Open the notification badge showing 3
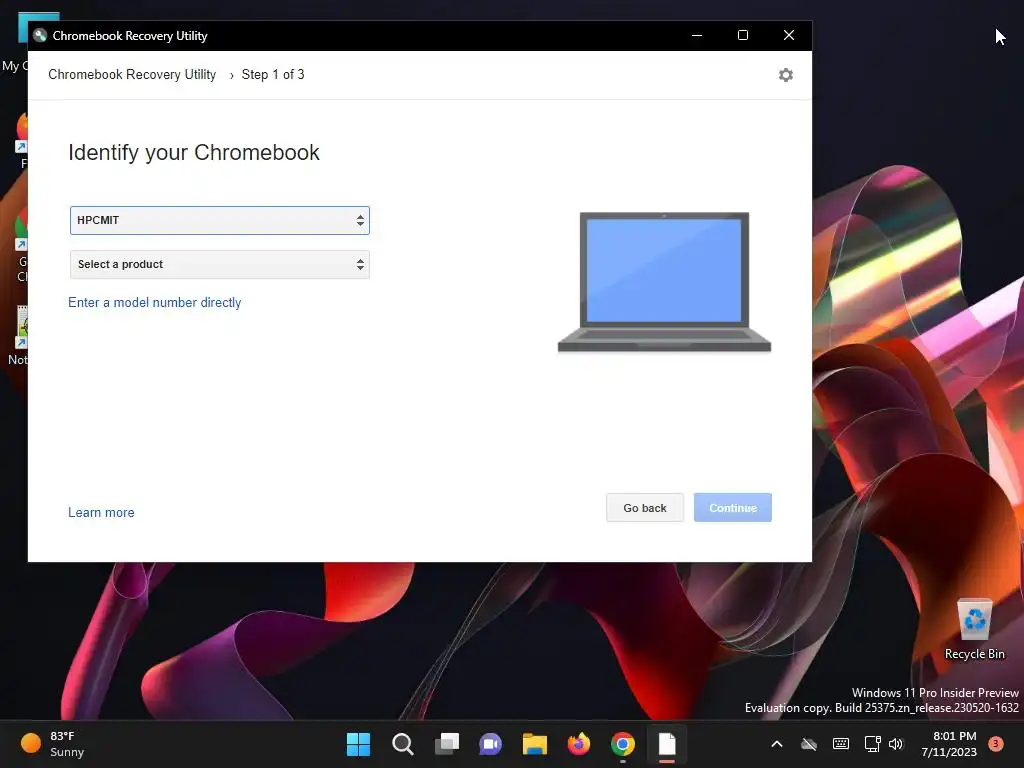The height and width of the screenshot is (768, 1024). tap(996, 744)
